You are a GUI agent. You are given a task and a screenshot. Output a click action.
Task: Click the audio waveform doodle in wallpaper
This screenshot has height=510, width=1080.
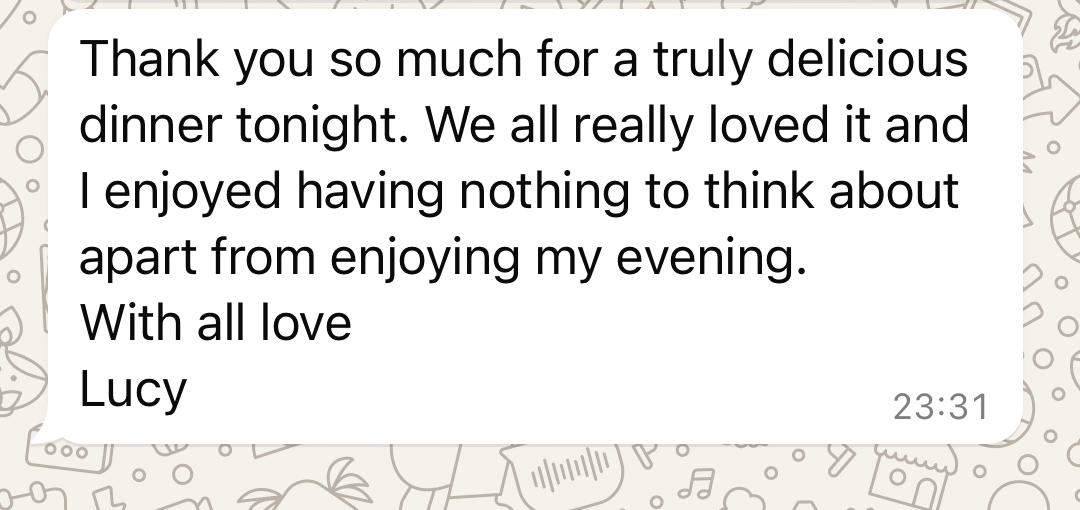pyautogui.click(x=568, y=472)
